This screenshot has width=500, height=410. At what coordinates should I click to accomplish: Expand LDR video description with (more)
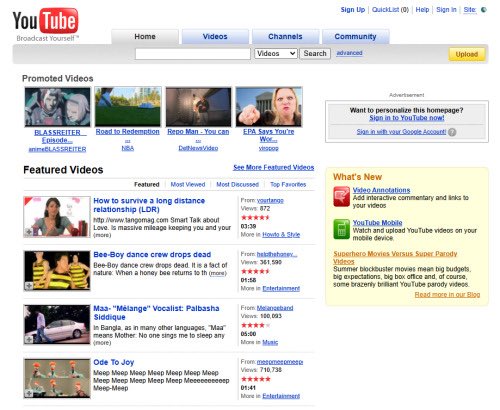[102, 235]
